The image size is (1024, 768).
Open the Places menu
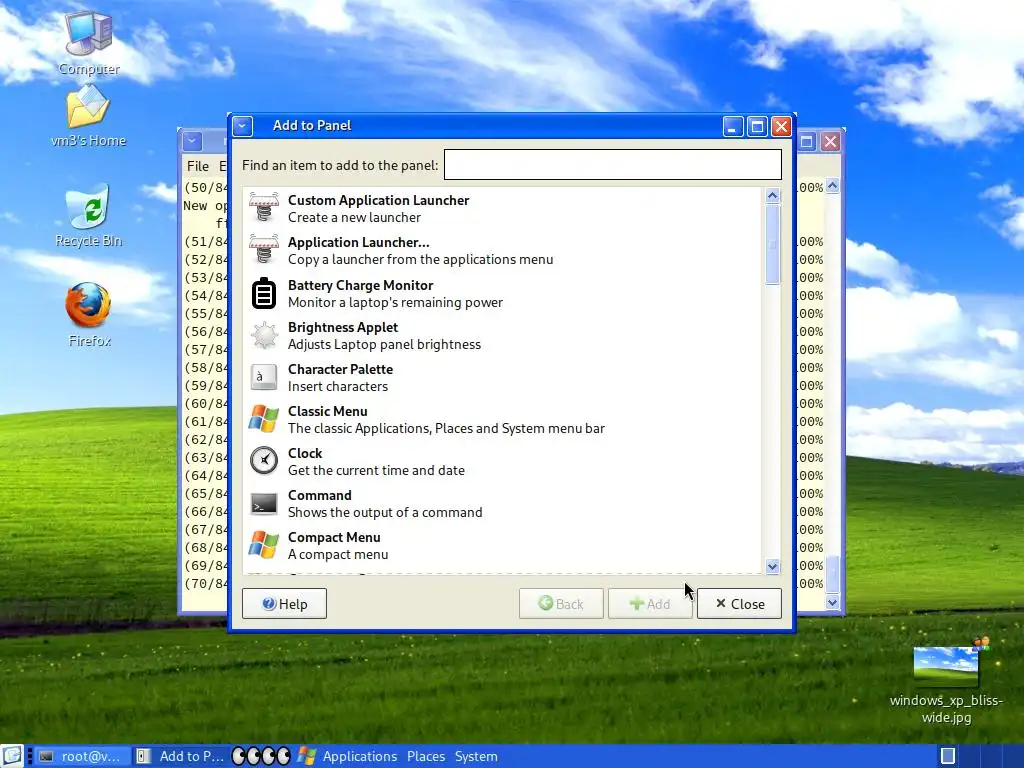click(426, 756)
